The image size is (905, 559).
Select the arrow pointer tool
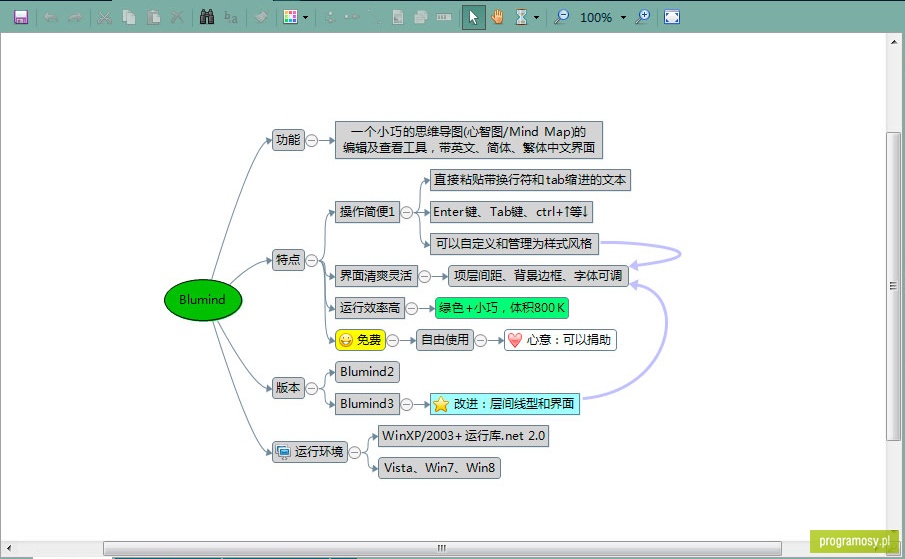[x=473, y=17]
